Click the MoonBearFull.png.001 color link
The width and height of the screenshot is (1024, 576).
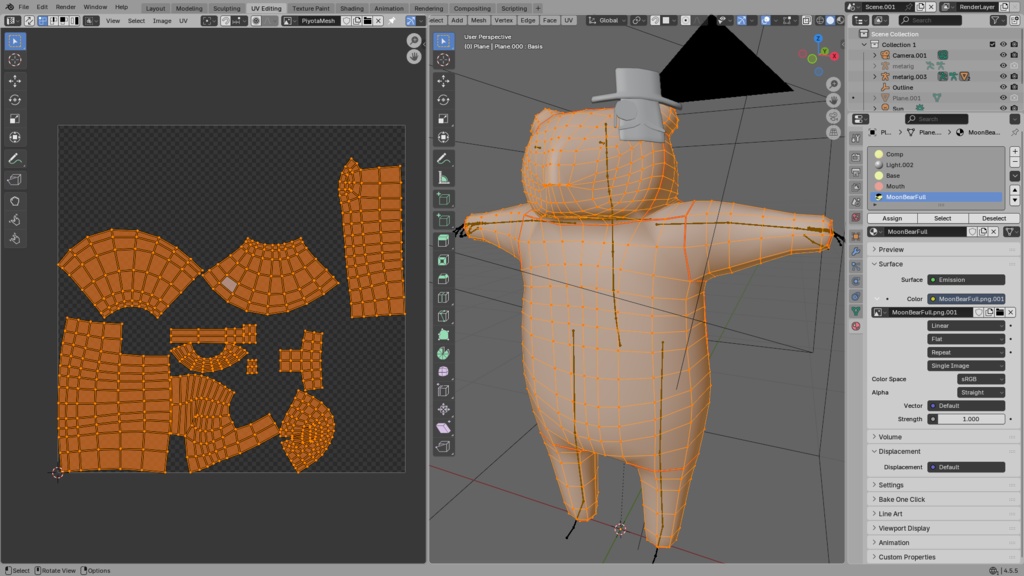(x=966, y=298)
